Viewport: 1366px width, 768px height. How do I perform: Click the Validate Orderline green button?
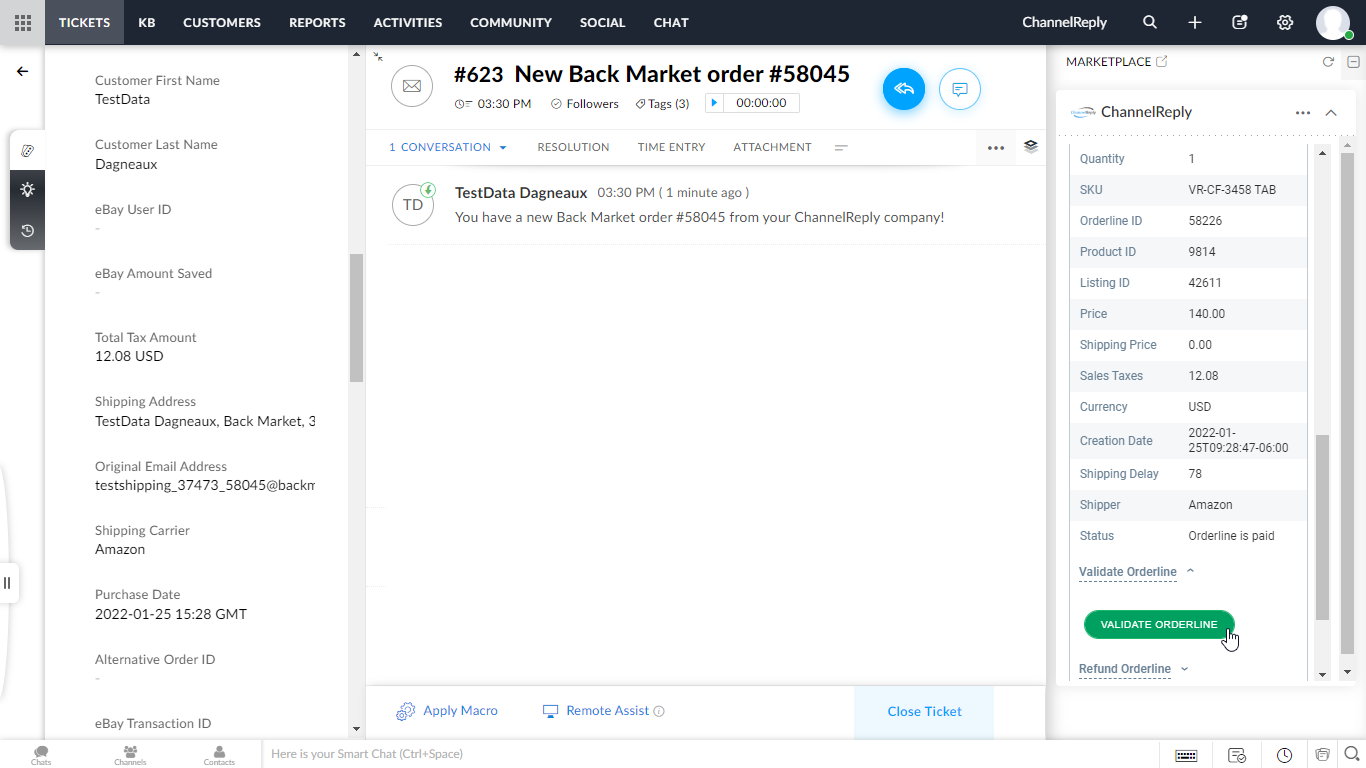click(x=1159, y=625)
